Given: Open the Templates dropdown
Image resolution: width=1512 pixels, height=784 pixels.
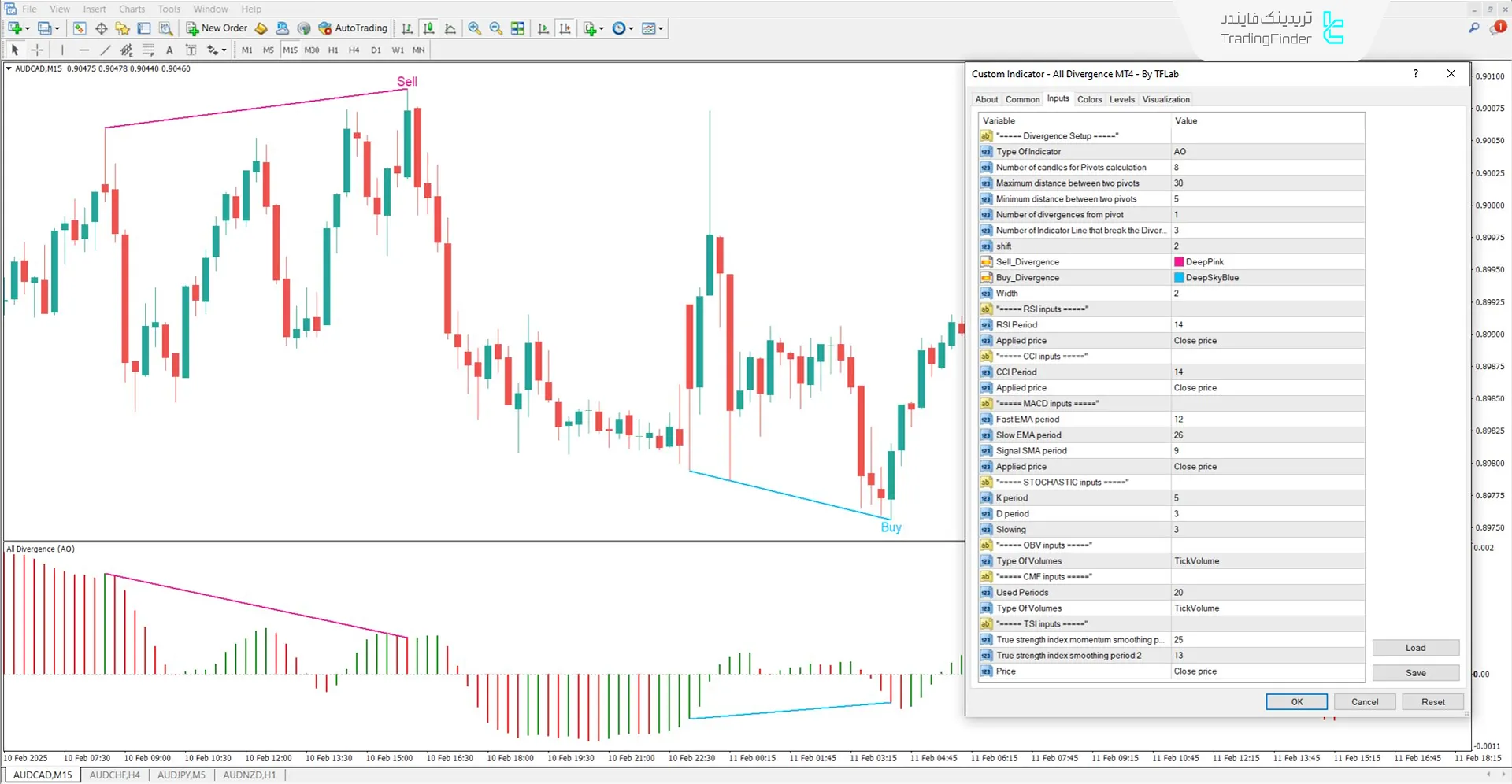Looking at the screenshot, I should (x=660, y=28).
